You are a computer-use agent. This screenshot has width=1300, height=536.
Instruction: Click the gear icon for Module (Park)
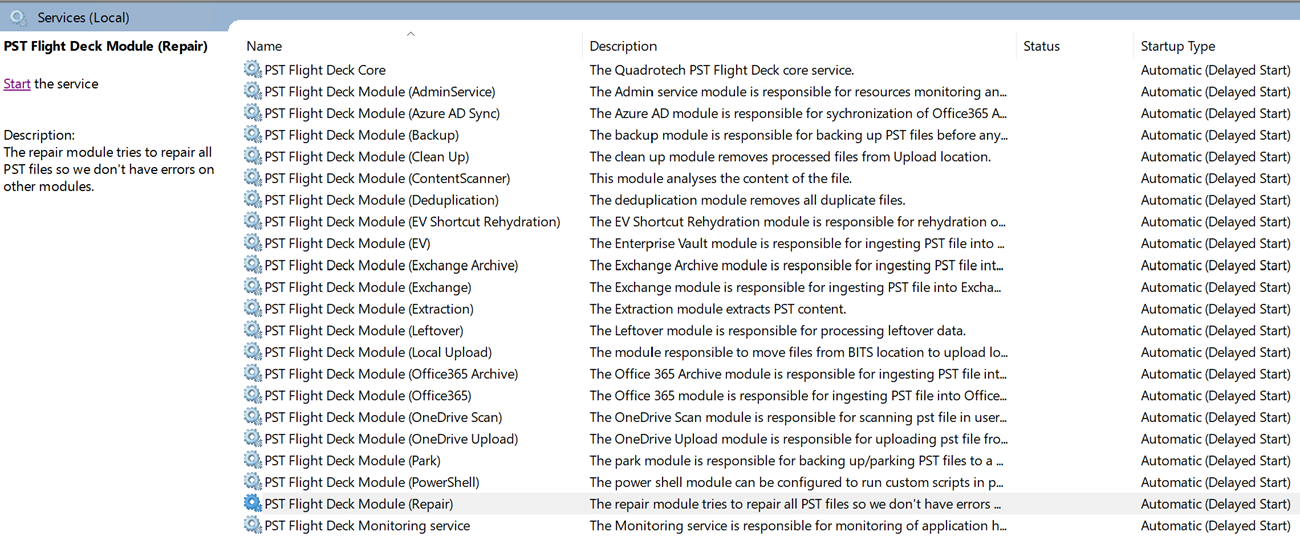[253, 460]
